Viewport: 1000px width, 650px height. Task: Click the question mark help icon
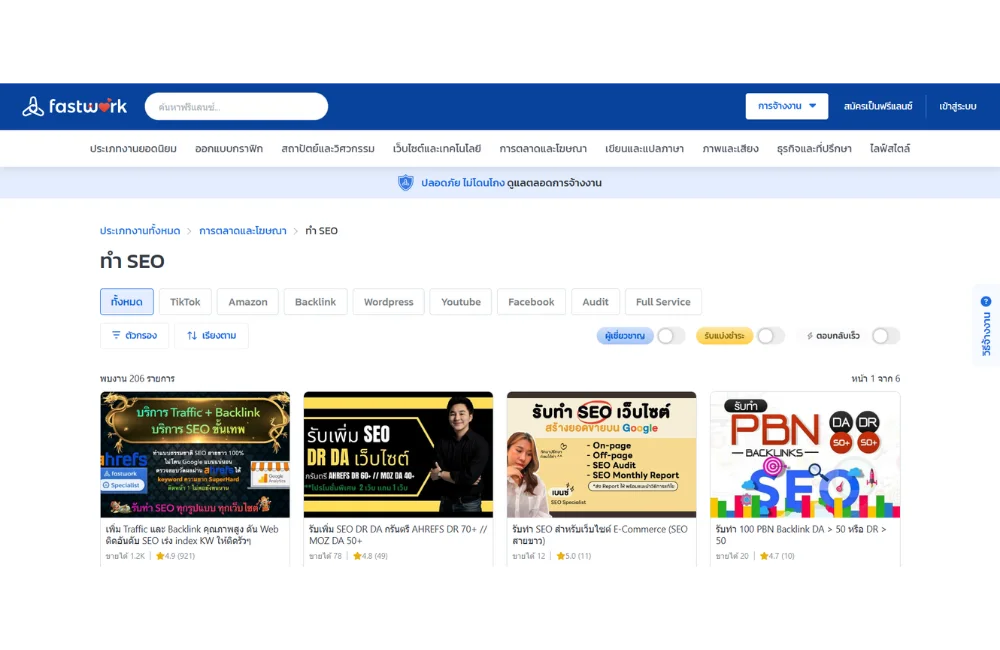(986, 301)
